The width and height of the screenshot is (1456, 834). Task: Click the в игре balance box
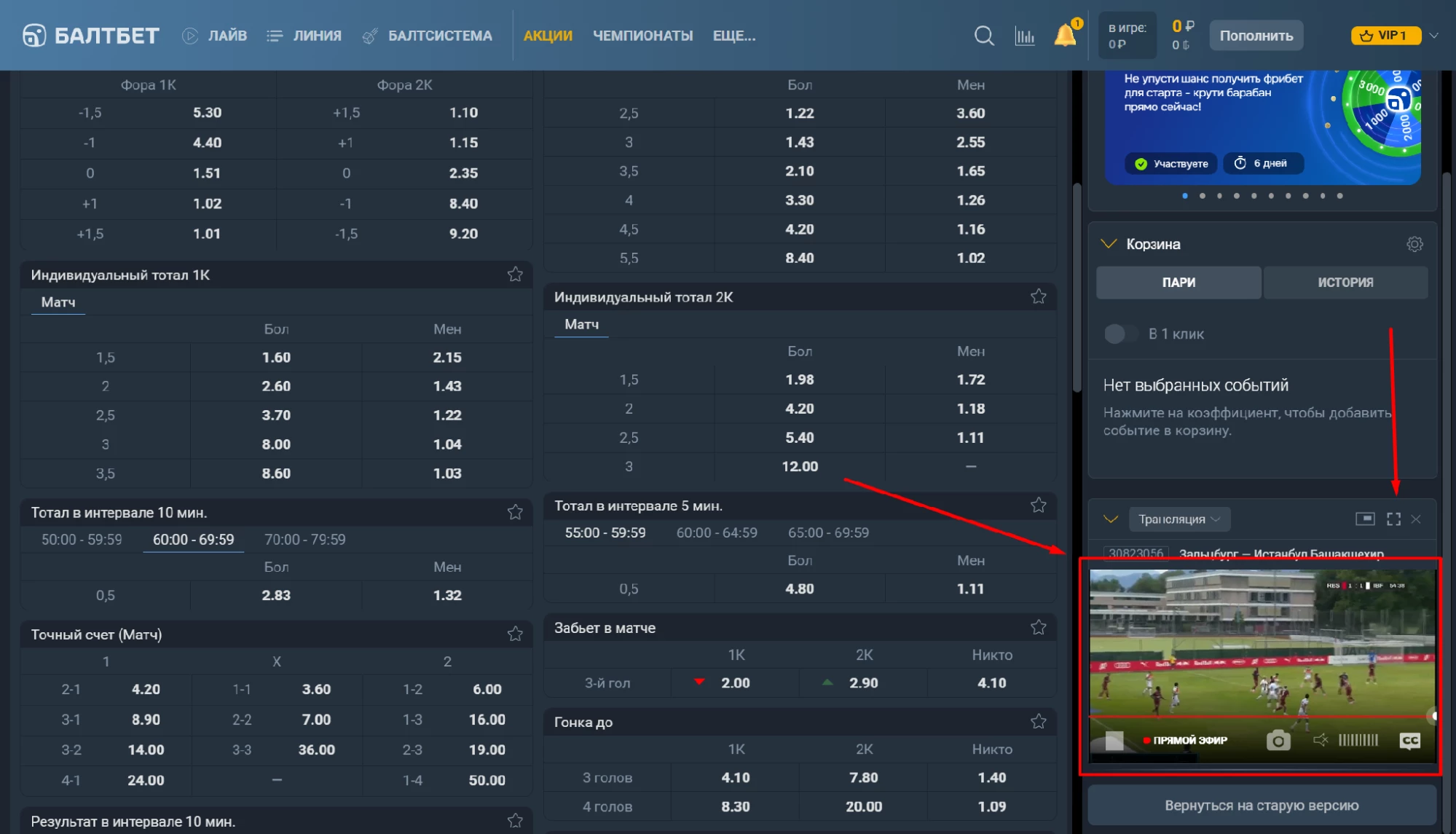(x=1127, y=35)
